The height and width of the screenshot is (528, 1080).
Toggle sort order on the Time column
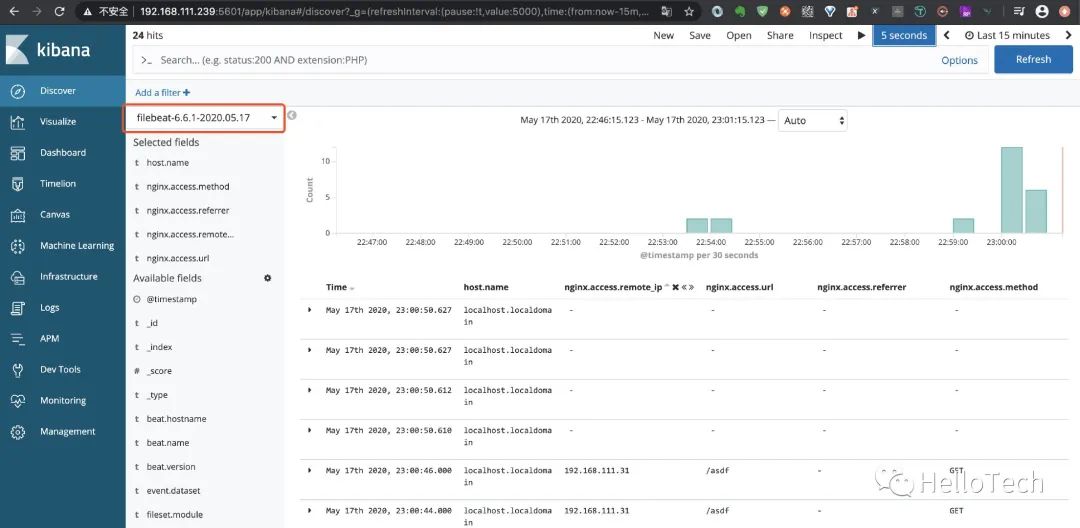351,288
